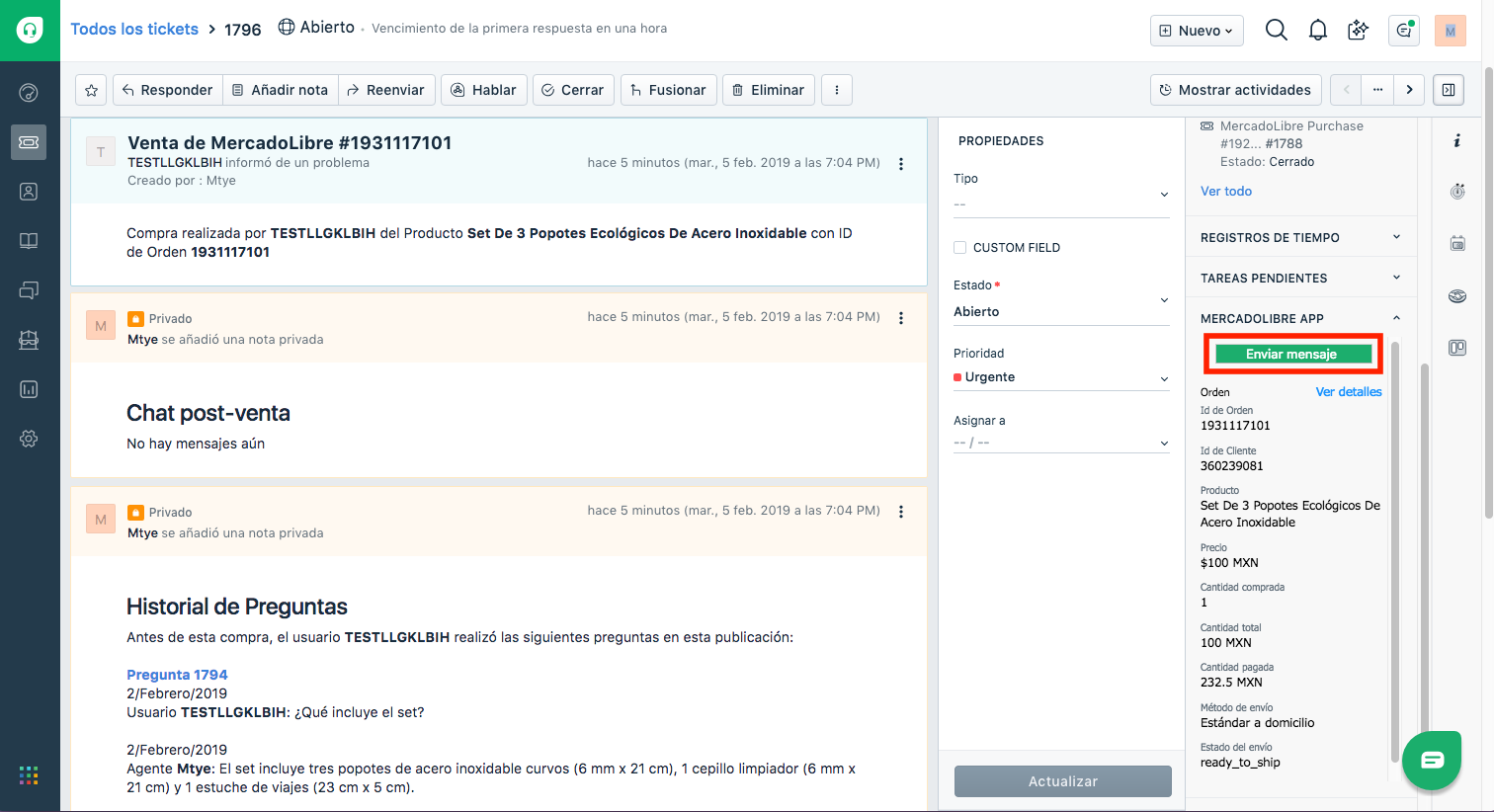Open the Freshconnect chat icon in header
The width and height of the screenshot is (1494, 812).
(1404, 31)
